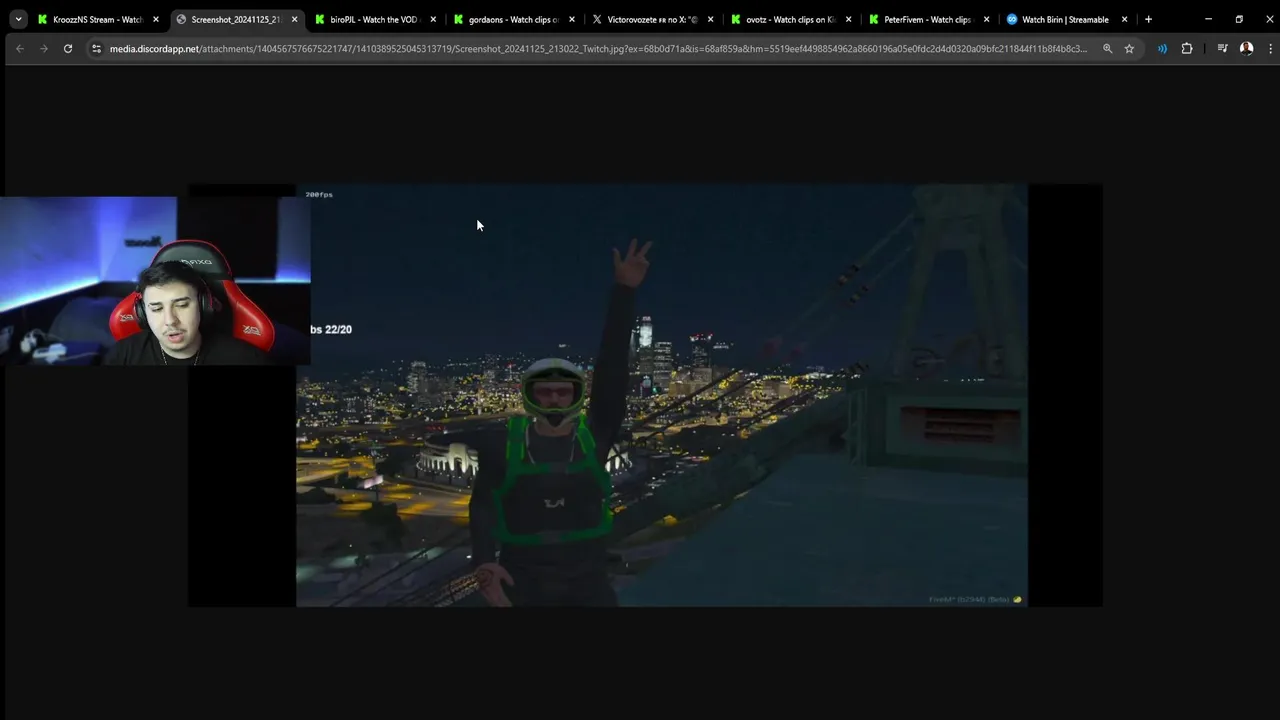Close the biroPJL tab
1280x720 pixels.
pyautogui.click(x=433, y=19)
